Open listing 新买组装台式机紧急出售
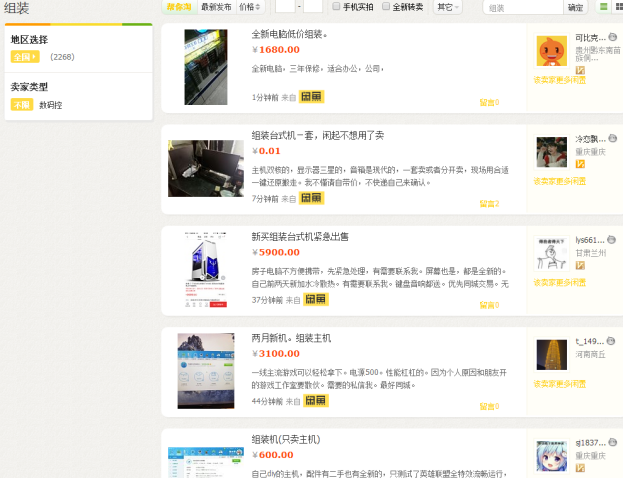This screenshot has height=478, width=623. [x=300, y=237]
